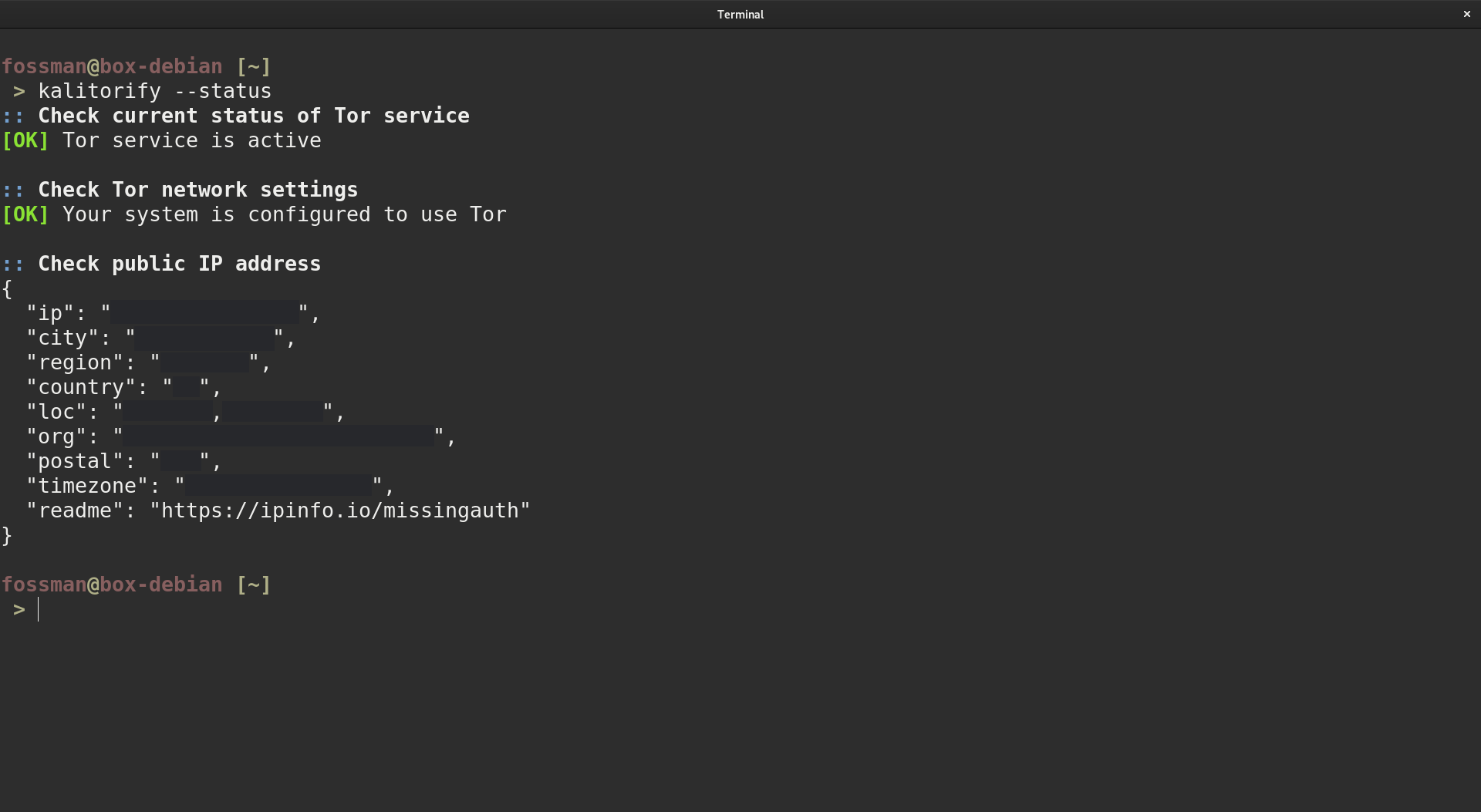Click the closing curly brace of JSON output
Image resolution: width=1481 pixels, height=812 pixels.
pyautogui.click(x=7, y=535)
